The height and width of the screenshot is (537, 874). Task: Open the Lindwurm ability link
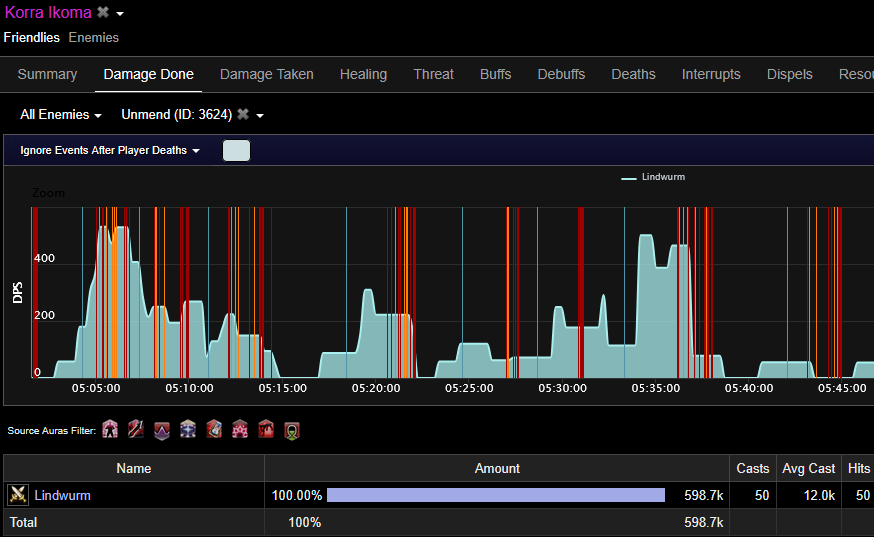pyautogui.click(x=62, y=495)
